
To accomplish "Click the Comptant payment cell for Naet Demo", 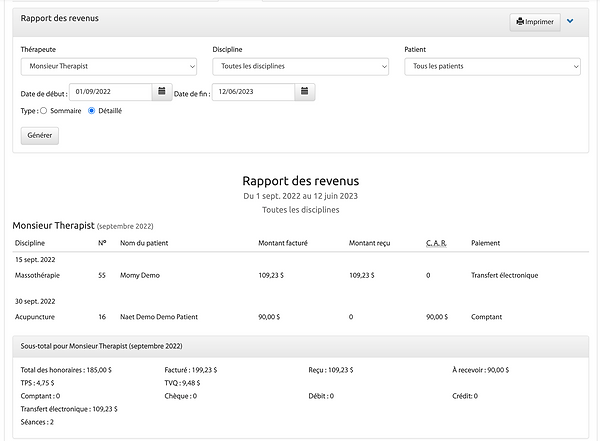I will click(486, 317).
